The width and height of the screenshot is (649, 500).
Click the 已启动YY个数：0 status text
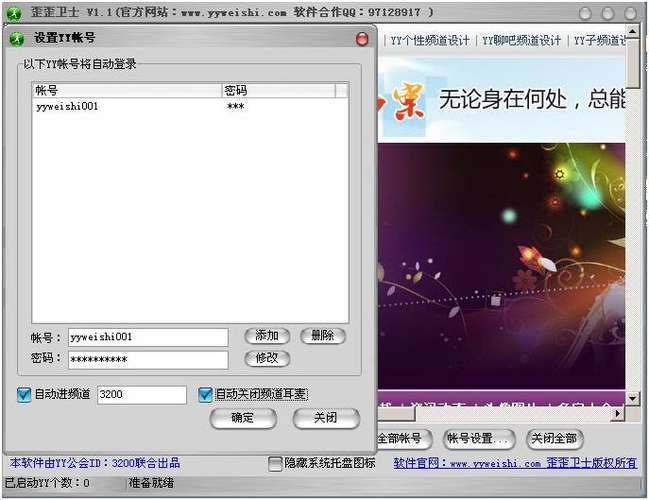click(x=47, y=483)
